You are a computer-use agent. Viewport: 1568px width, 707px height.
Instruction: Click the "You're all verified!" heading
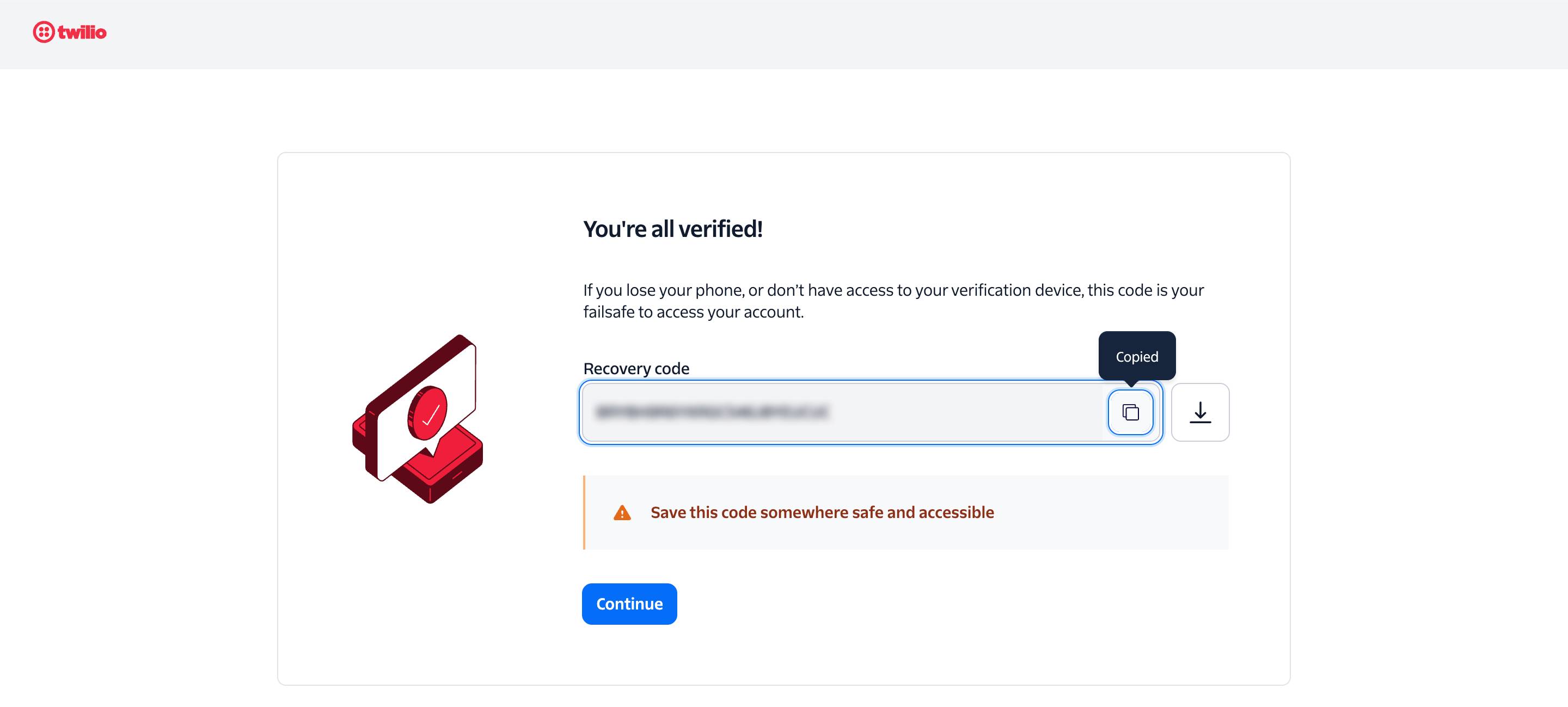tap(672, 229)
